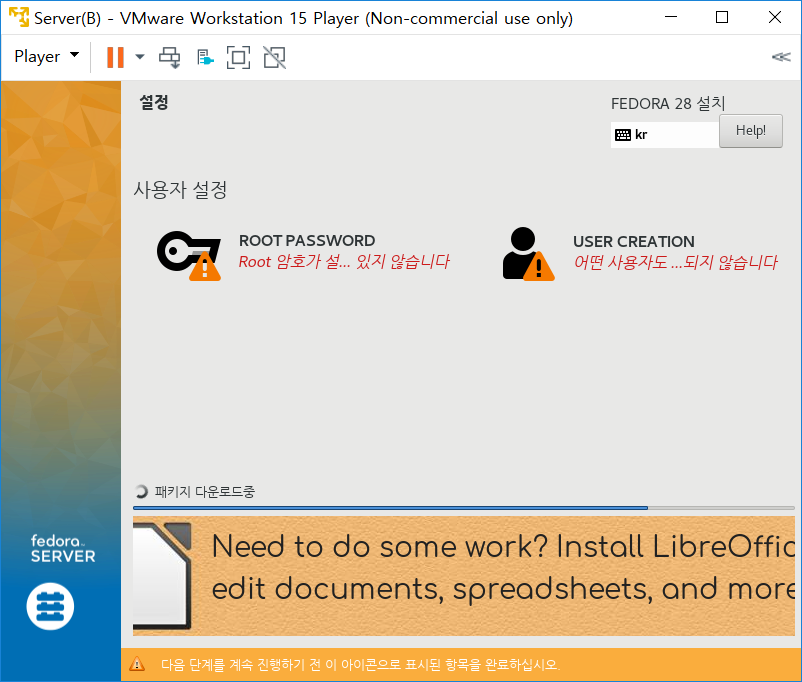Click the warning icon in bottom bar
The height and width of the screenshot is (682, 802).
click(x=137, y=664)
